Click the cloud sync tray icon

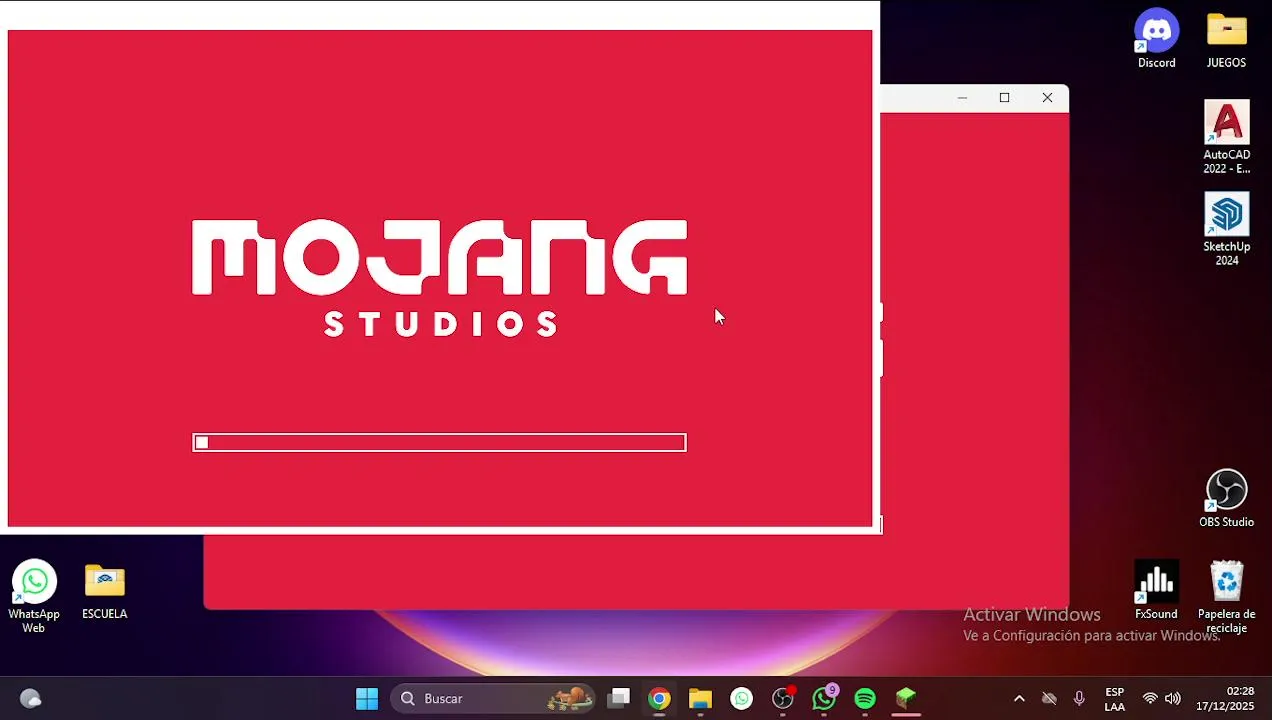tap(1049, 699)
